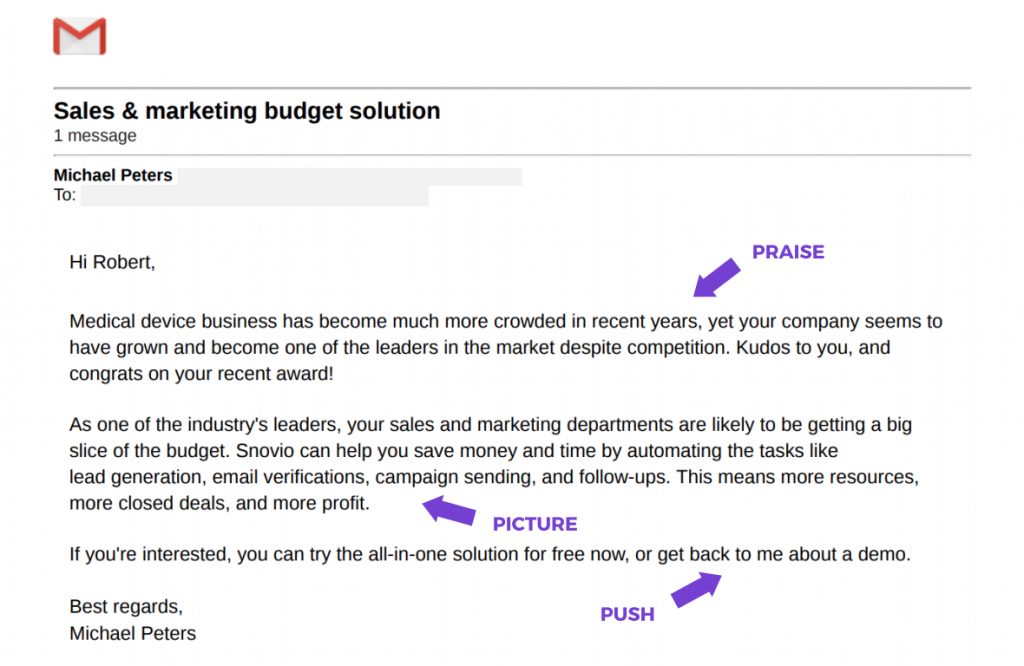Select the red envelope Gmail icon
Screen dimensions: 1024x666
[78, 35]
